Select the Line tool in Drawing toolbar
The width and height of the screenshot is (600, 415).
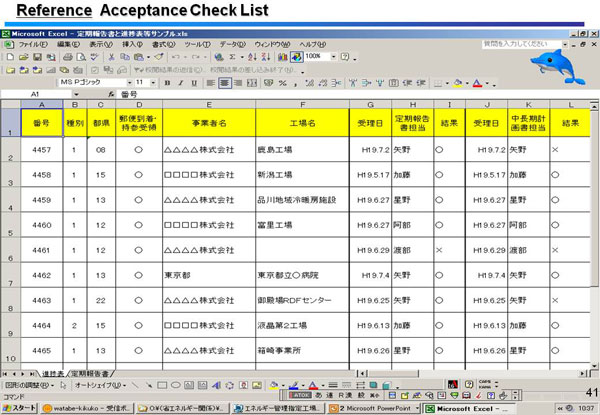click(135, 385)
